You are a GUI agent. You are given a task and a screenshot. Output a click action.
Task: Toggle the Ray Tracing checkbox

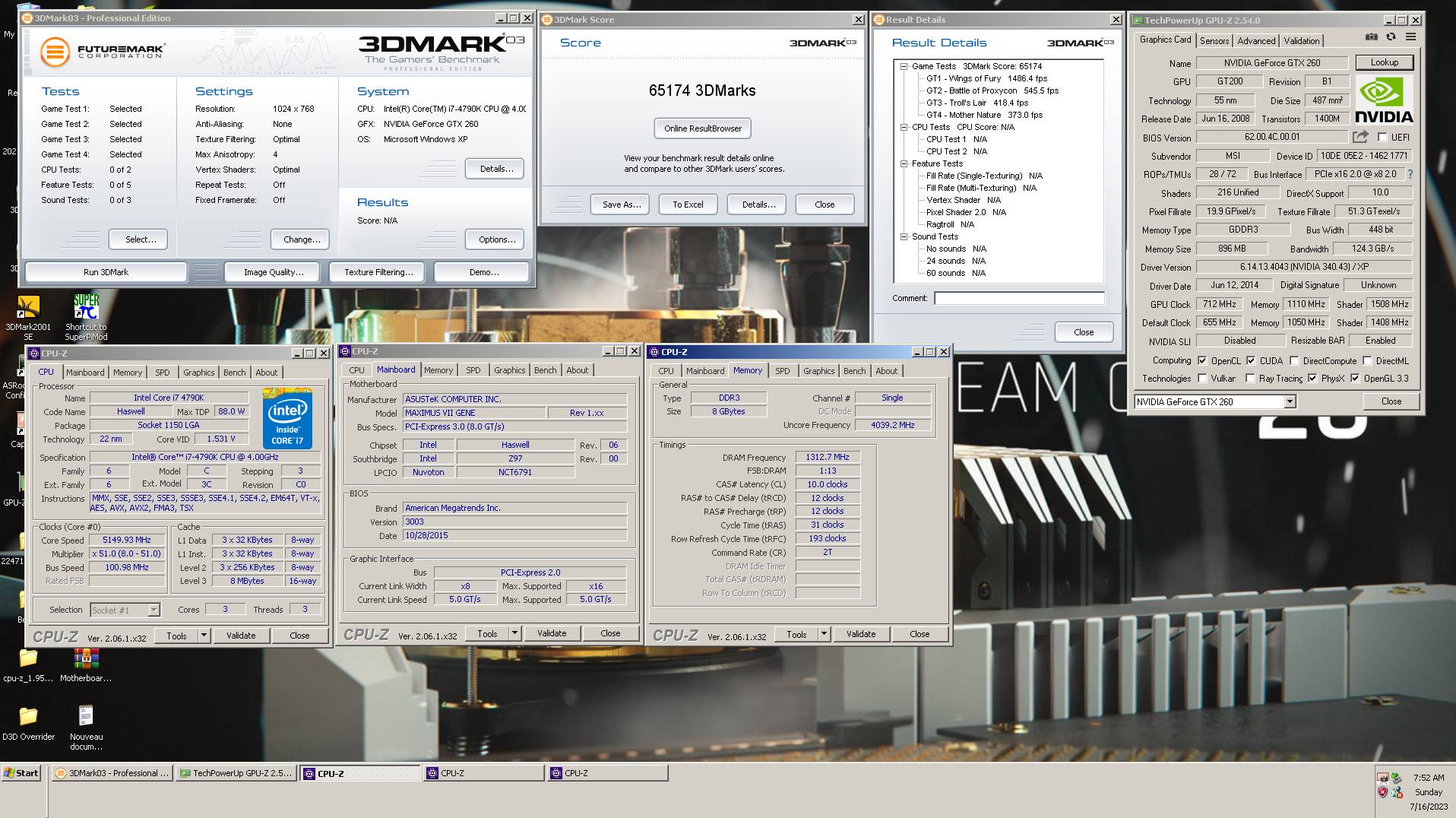tap(1250, 379)
